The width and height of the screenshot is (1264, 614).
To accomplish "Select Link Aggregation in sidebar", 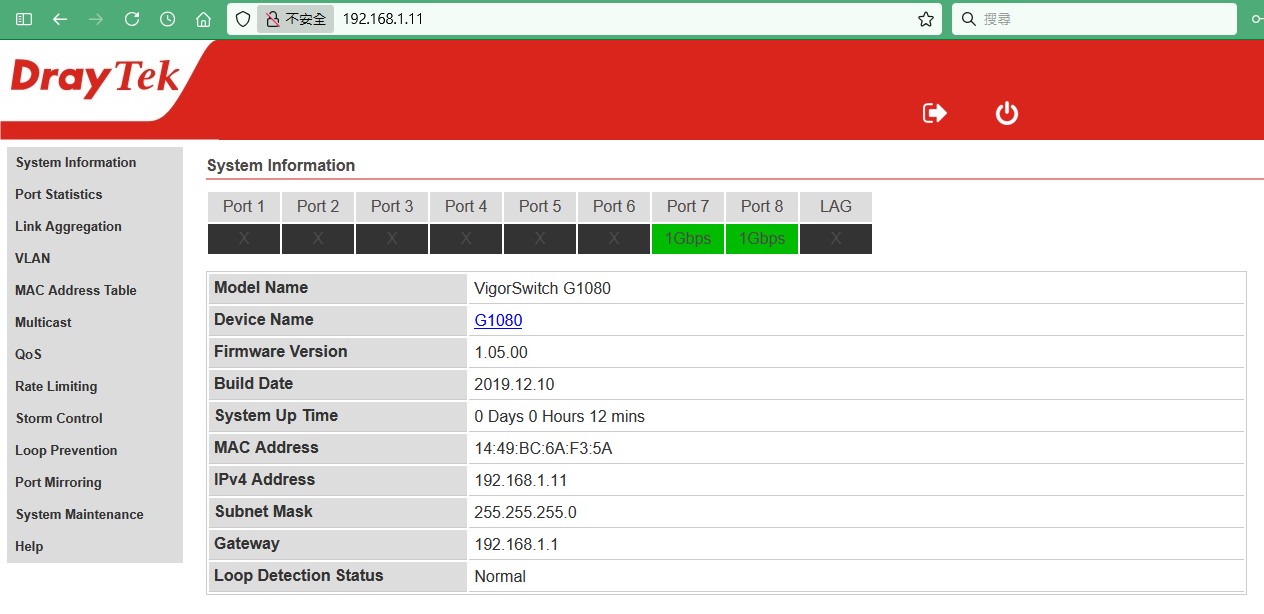I will 68,226.
